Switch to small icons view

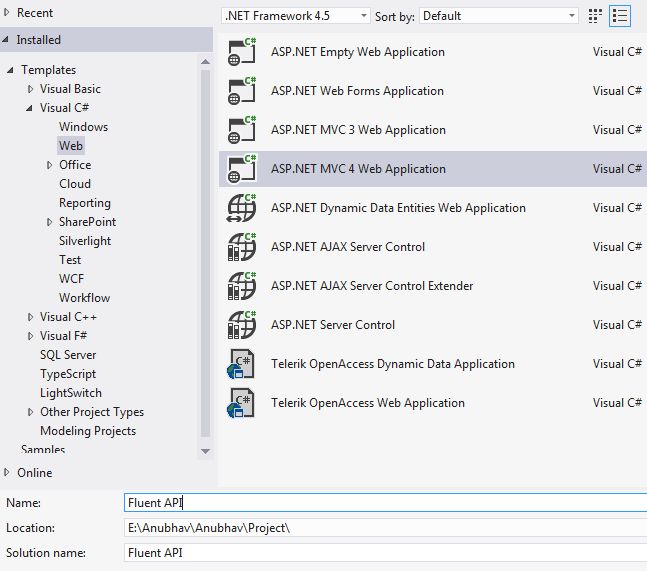596,16
